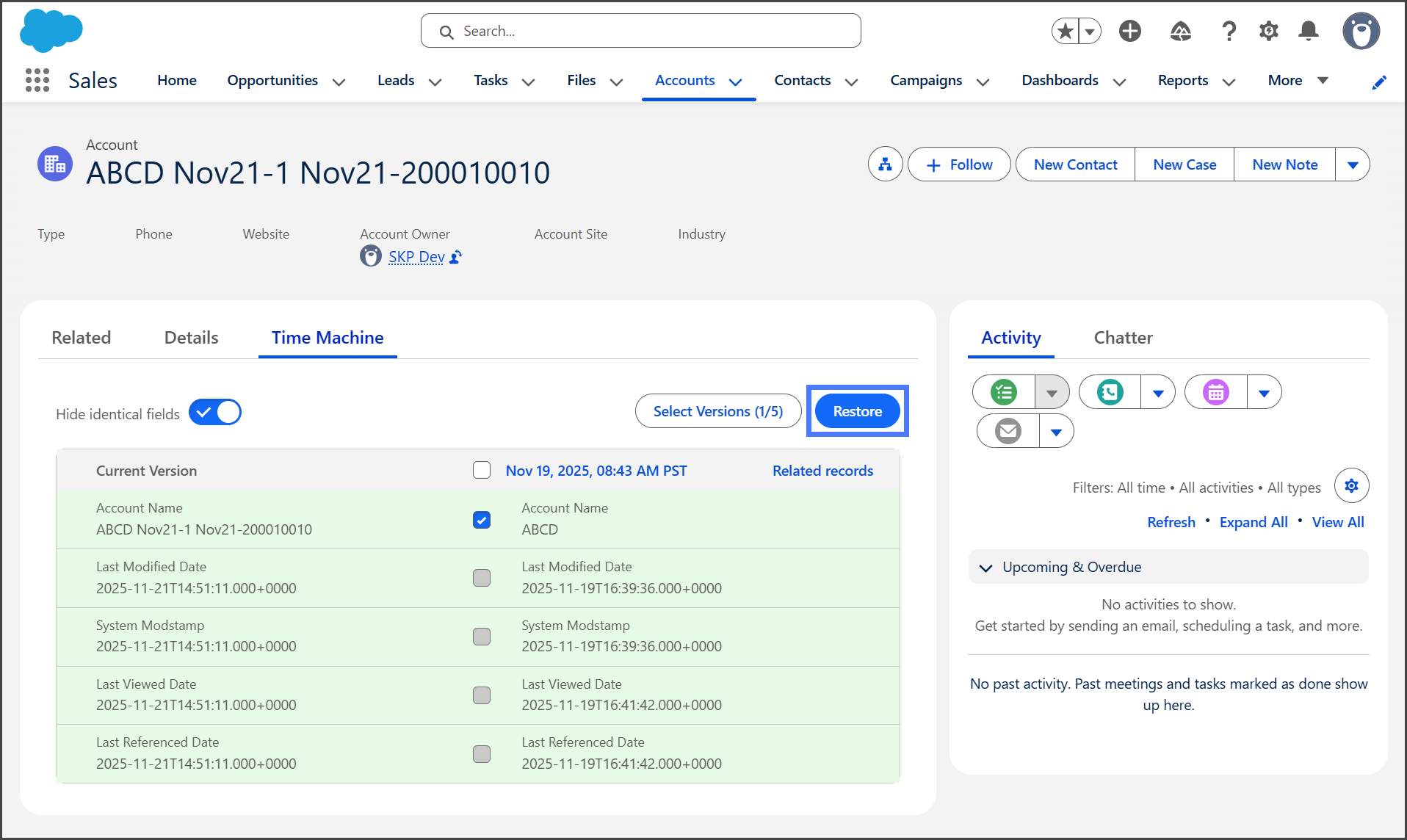Image resolution: width=1407 pixels, height=840 pixels.
Task: Open activity timeline settings gear
Action: 1351,486
